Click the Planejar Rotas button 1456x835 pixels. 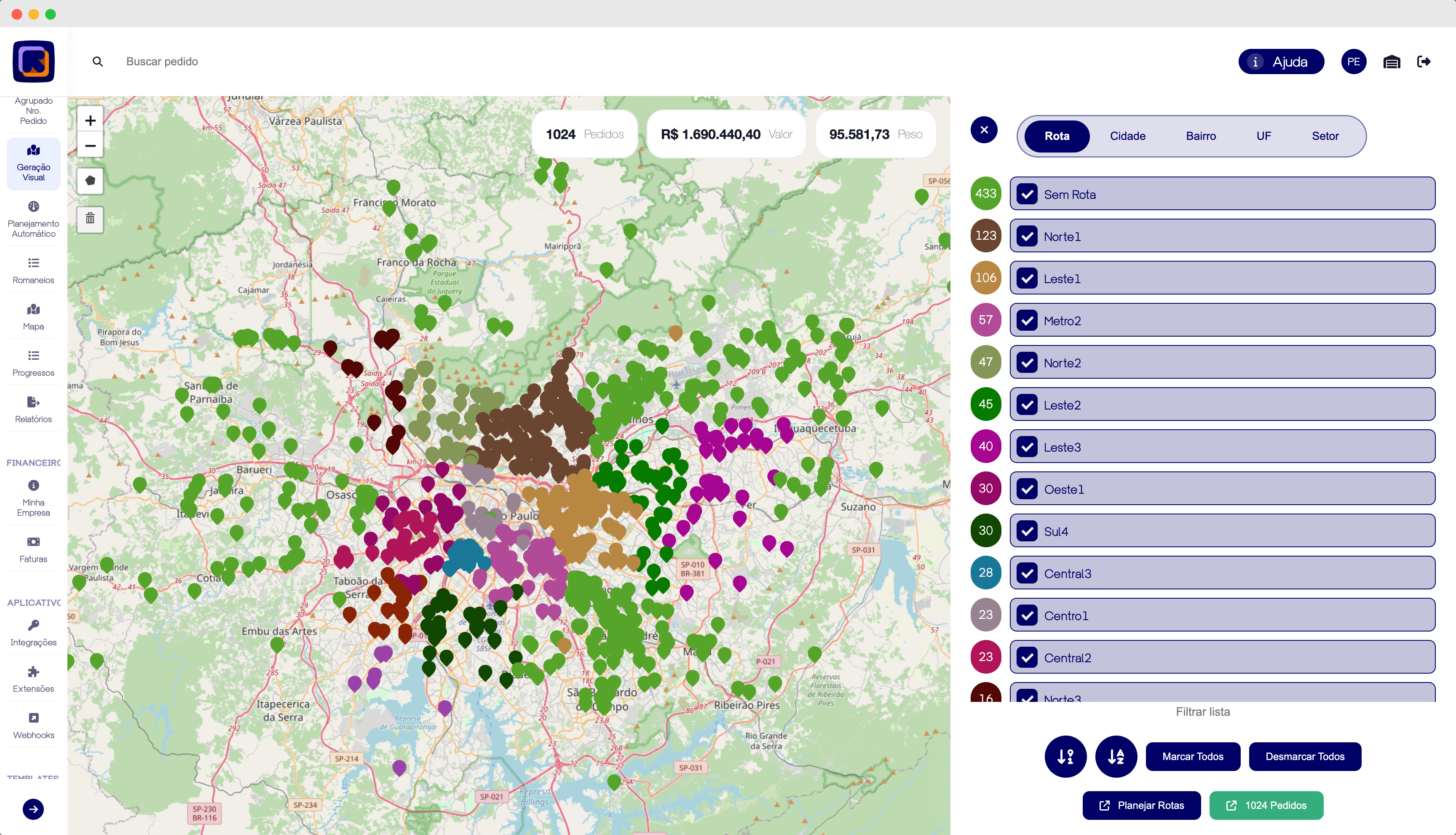coord(1141,805)
